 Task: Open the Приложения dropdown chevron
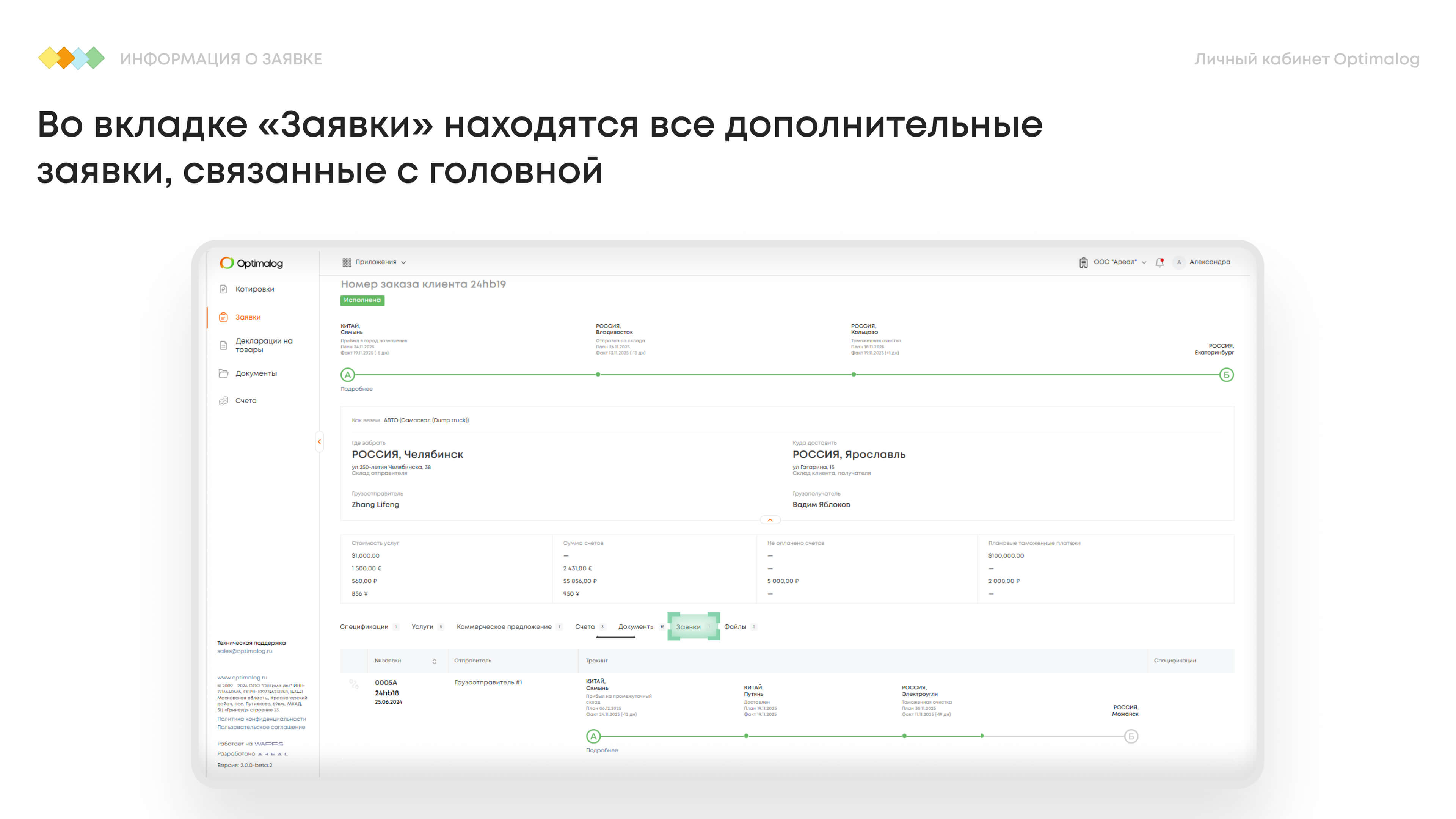pyautogui.click(x=403, y=262)
